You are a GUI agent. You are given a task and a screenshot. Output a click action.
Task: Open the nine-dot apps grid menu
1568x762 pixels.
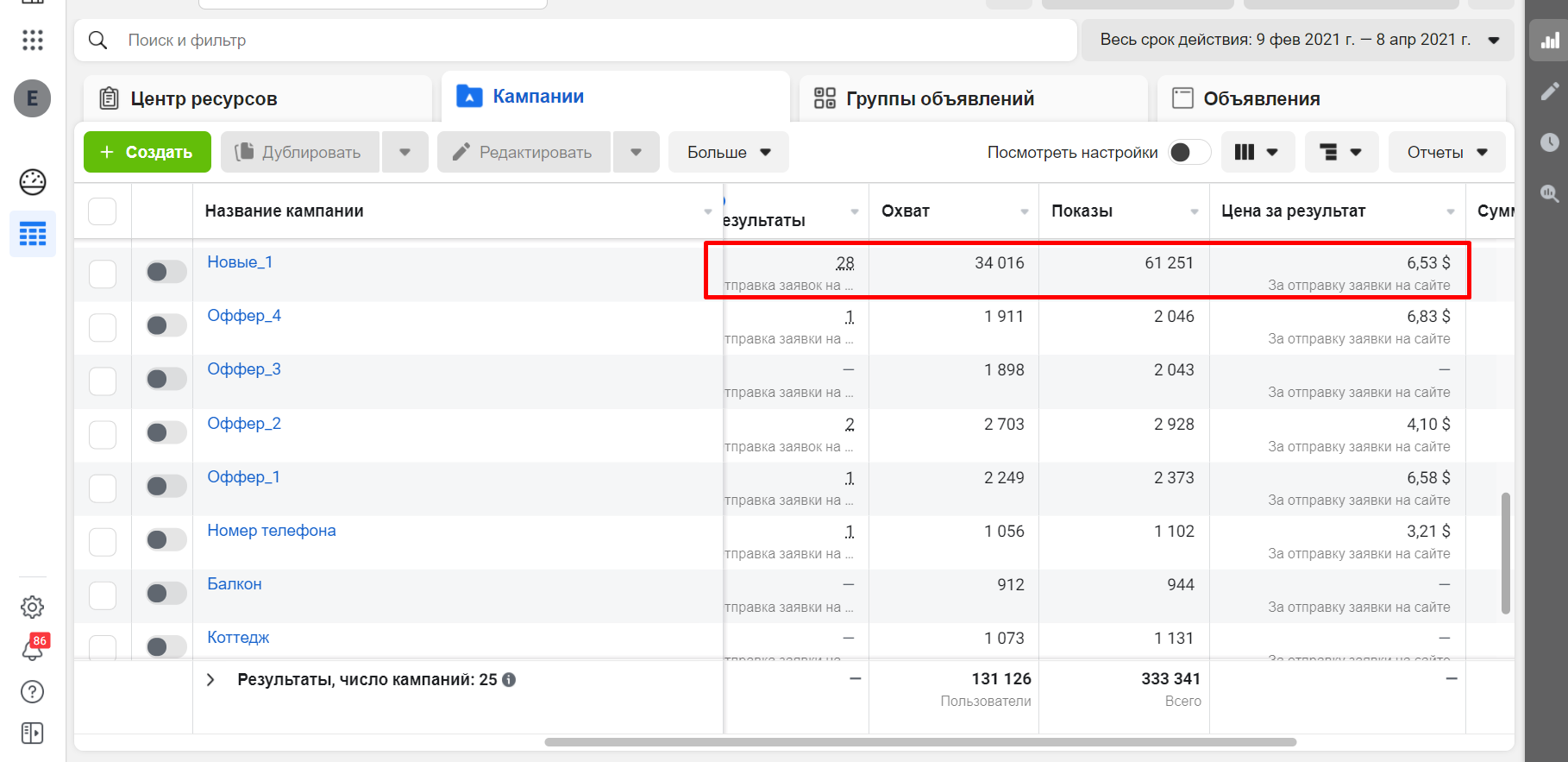click(33, 41)
